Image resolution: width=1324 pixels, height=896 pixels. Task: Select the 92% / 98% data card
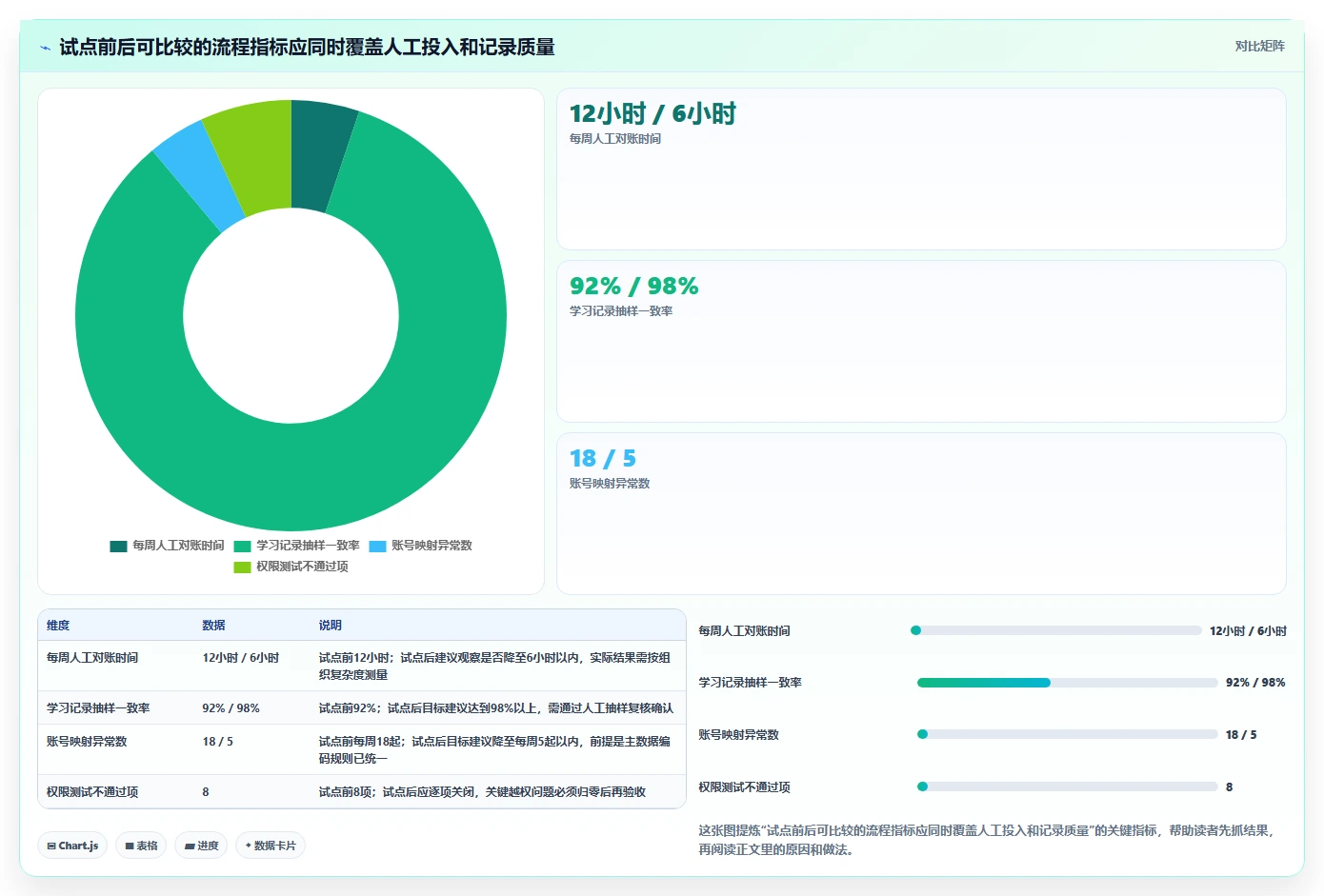[x=921, y=342]
